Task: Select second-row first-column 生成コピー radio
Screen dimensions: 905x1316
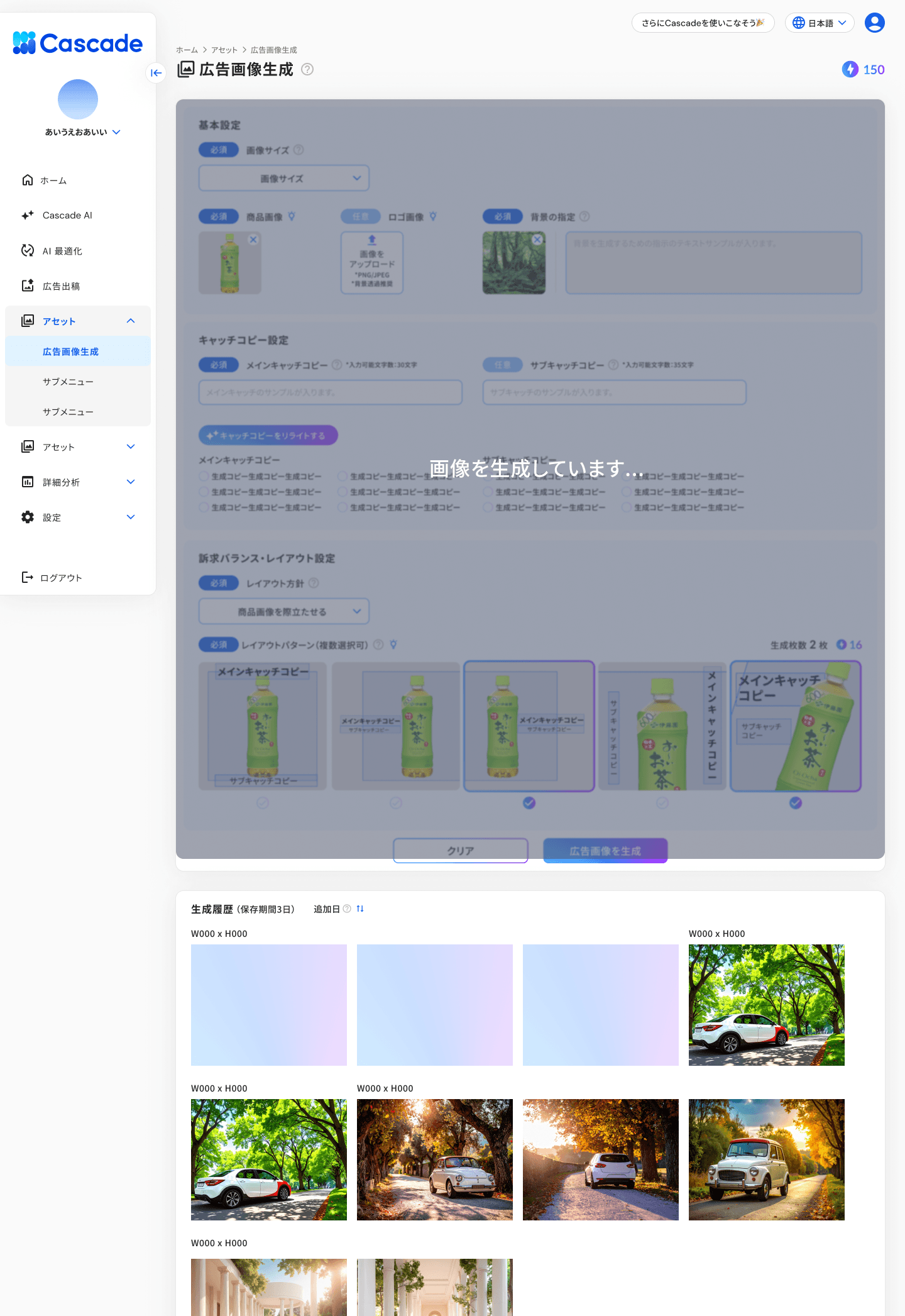Action: coord(204,492)
